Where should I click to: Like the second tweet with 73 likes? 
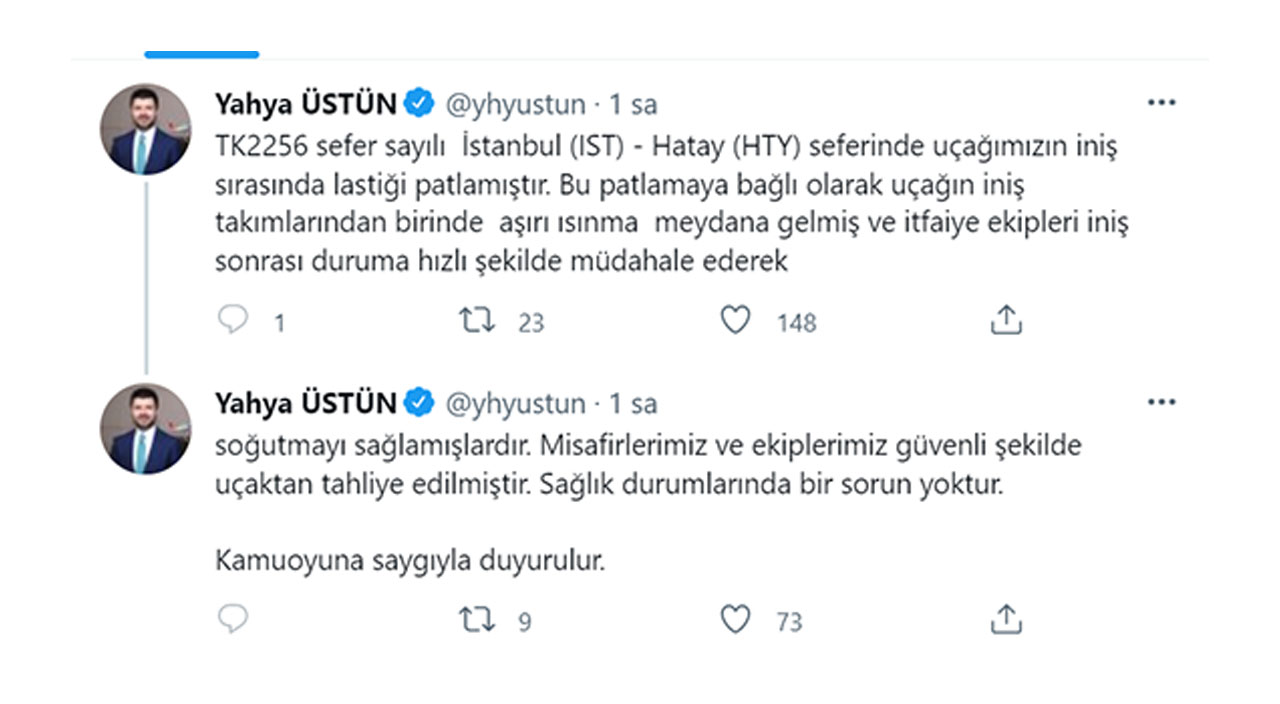tap(736, 620)
